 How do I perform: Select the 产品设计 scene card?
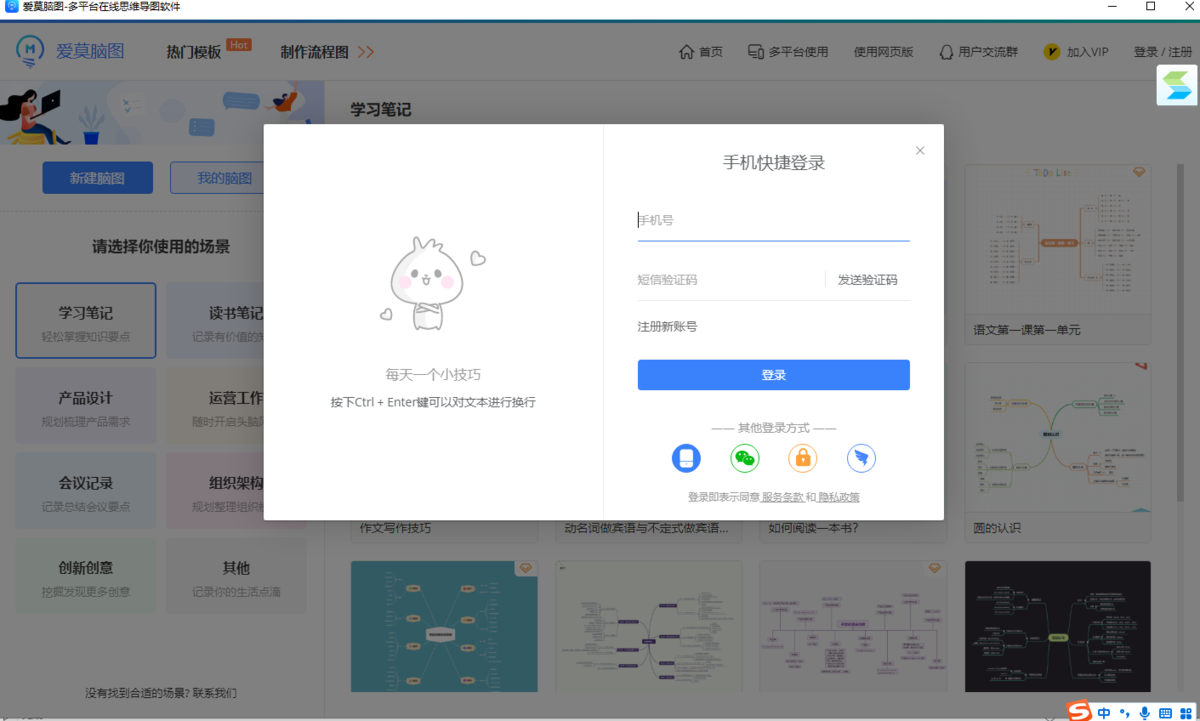point(85,405)
